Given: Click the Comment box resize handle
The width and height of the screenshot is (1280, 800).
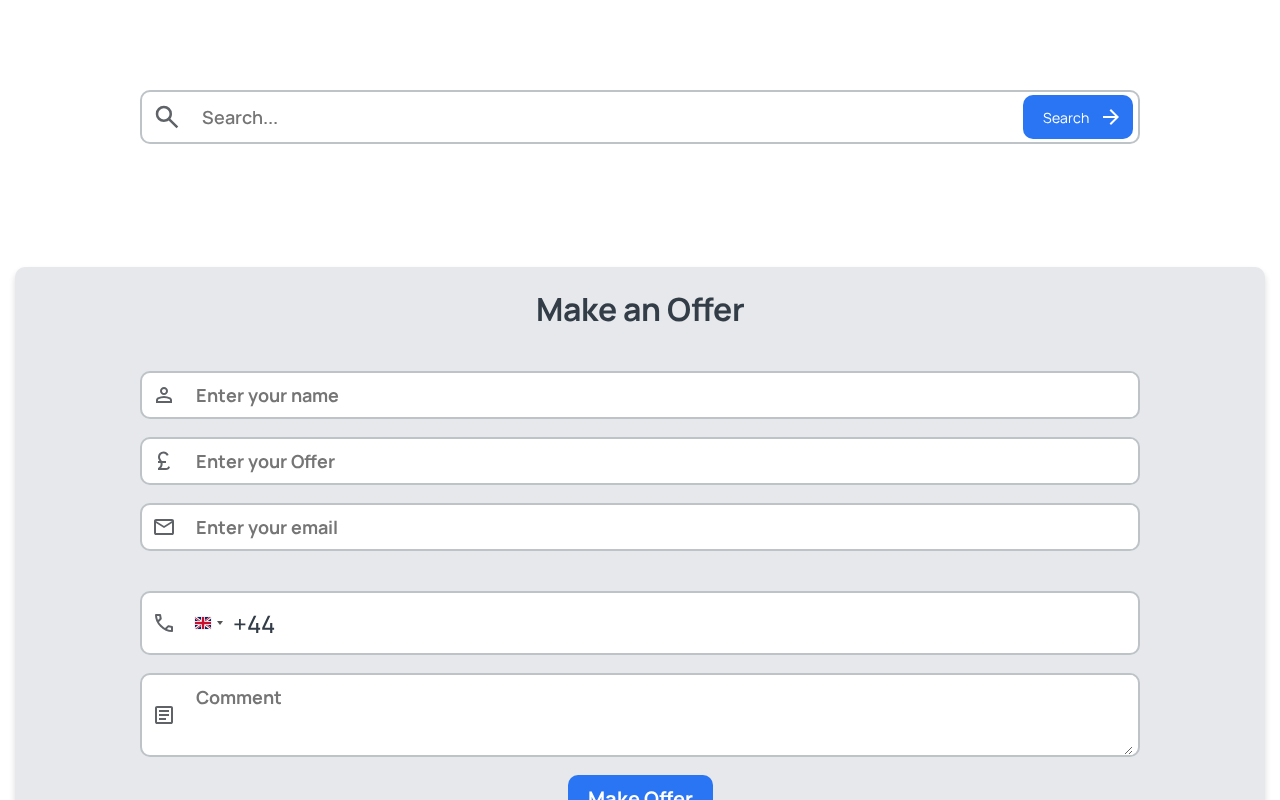Looking at the screenshot, I should (1129, 749).
